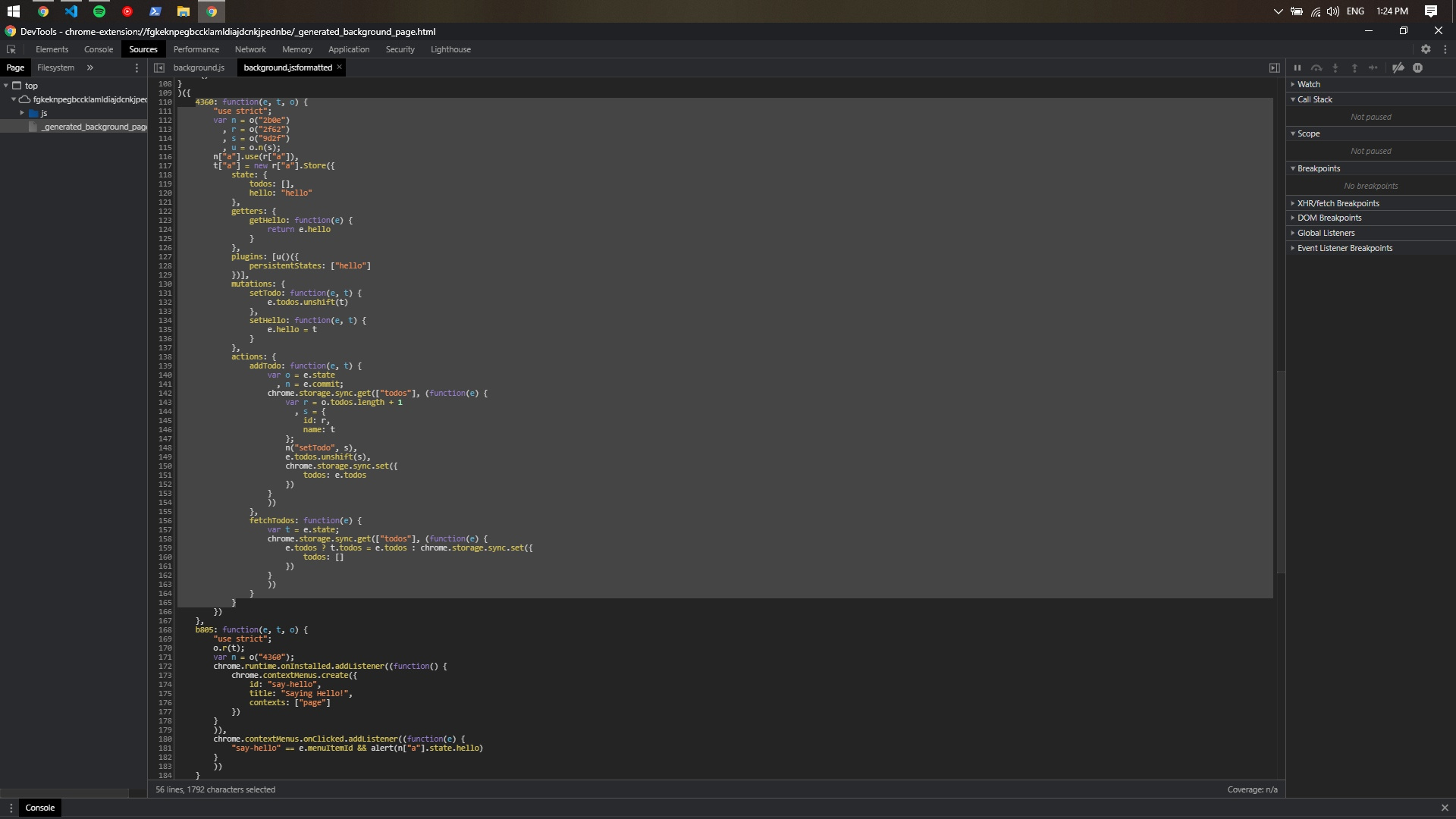Click Coverage: n/a status text
1456x819 pixels.
coord(1252,789)
